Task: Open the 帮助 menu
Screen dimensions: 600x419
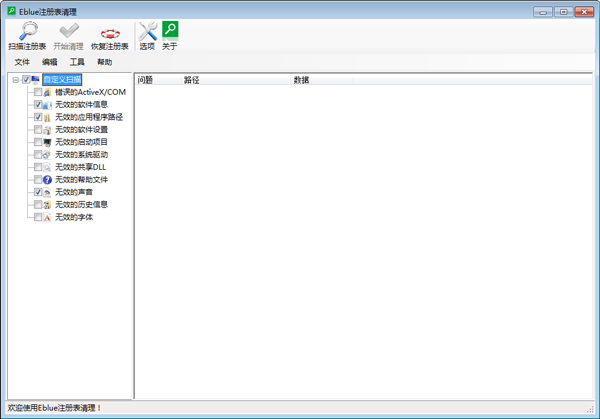Action: click(x=104, y=62)
